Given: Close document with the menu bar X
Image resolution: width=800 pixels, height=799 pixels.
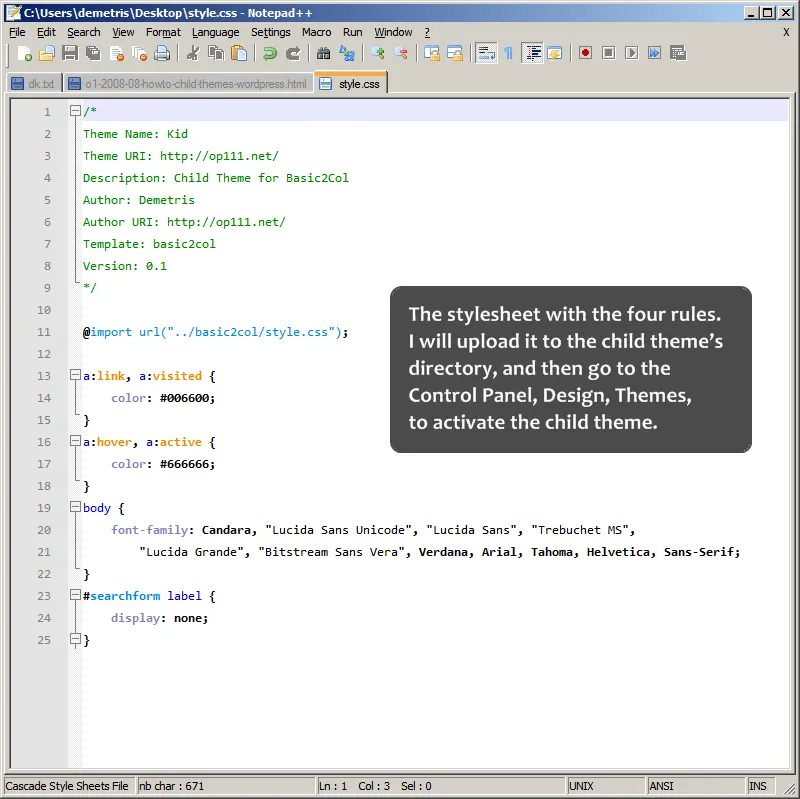Looking at the screenshot, I should pyautogui.click(x=786, y=32).
